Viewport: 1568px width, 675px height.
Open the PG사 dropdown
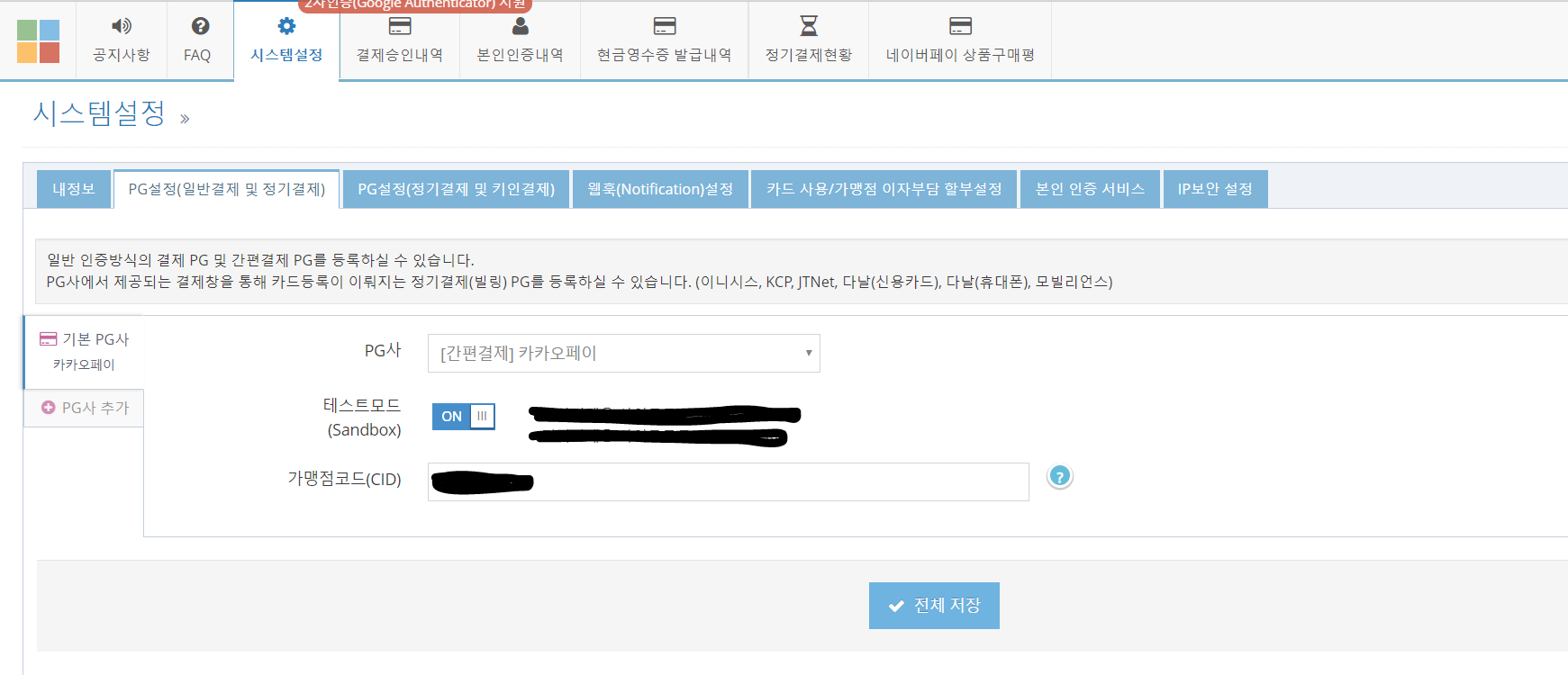(x=623, y=353)
